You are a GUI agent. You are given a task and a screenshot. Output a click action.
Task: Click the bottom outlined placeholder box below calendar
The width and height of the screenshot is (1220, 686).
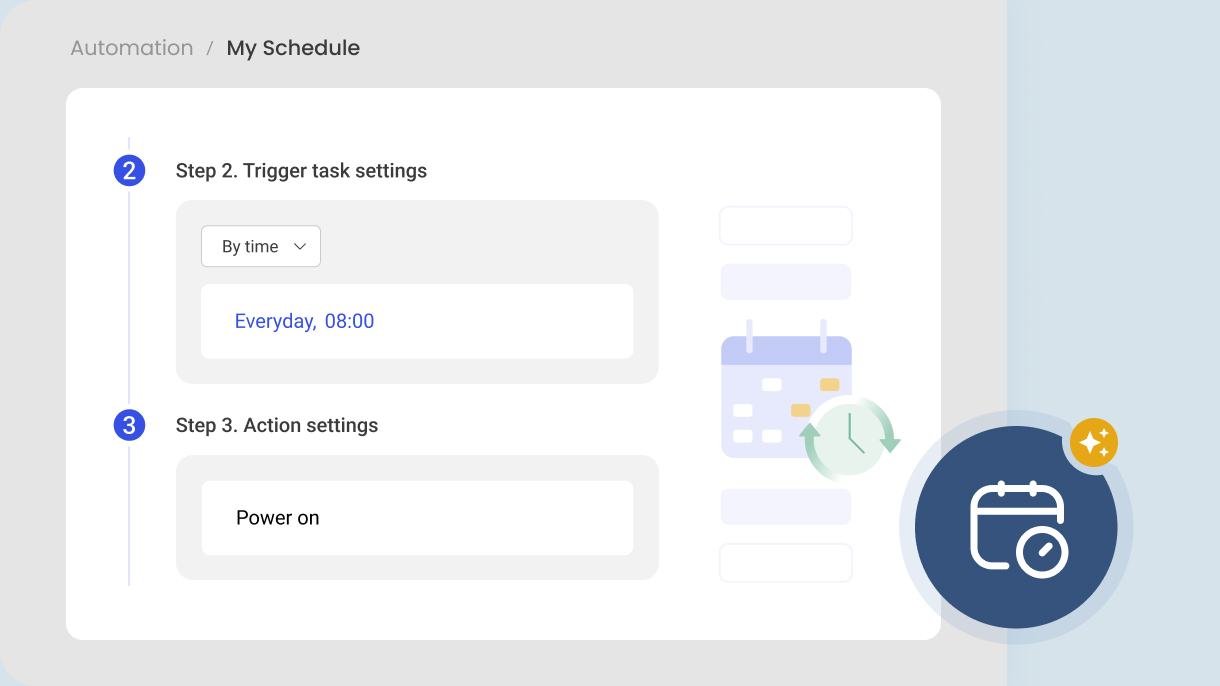pos(786,563)
